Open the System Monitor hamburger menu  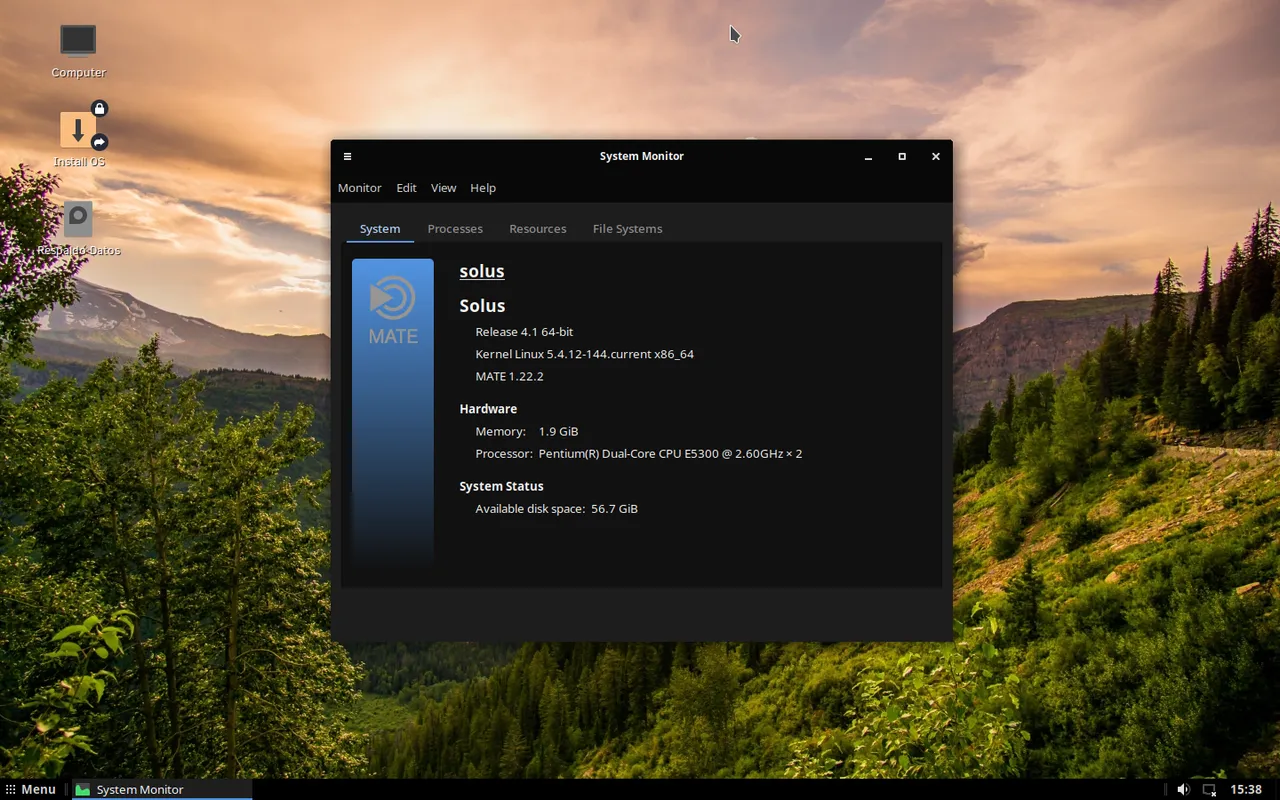(x=347, y=156)
